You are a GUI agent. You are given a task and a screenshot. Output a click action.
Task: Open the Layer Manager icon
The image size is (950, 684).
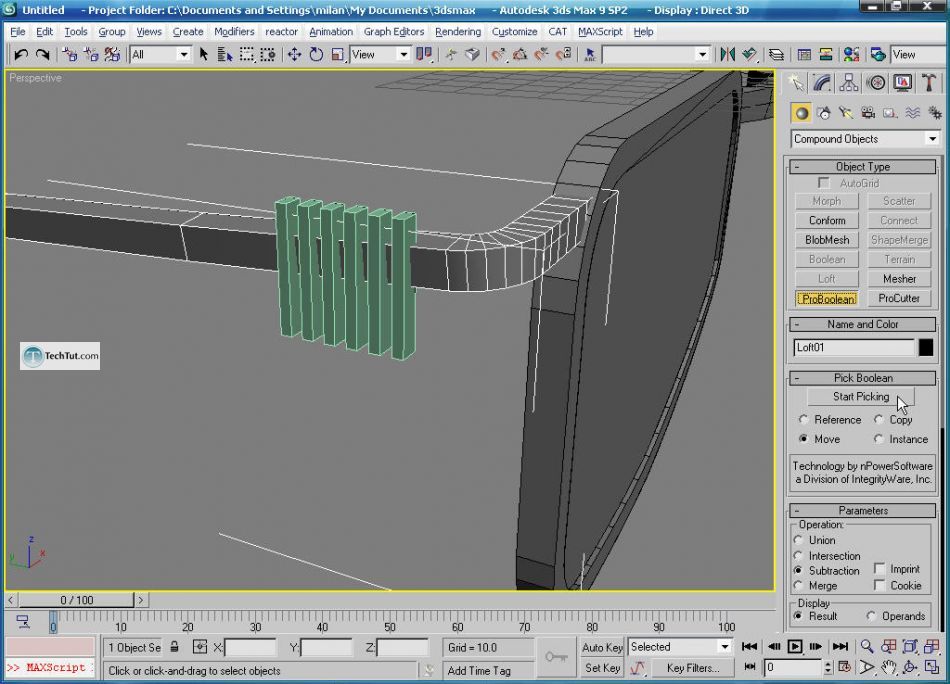click(x=776, y=55)
